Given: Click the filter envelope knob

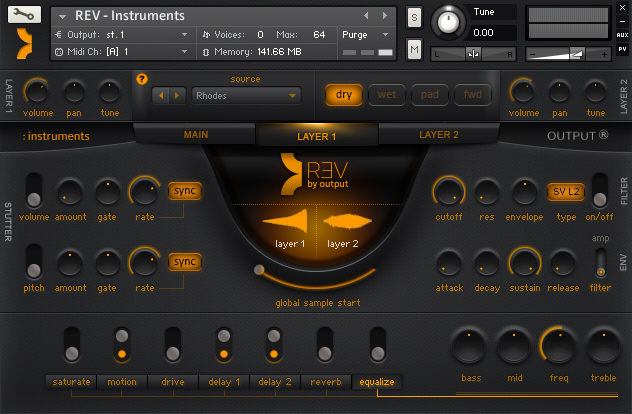Looking at the screenshot, I should pos(524,192).
